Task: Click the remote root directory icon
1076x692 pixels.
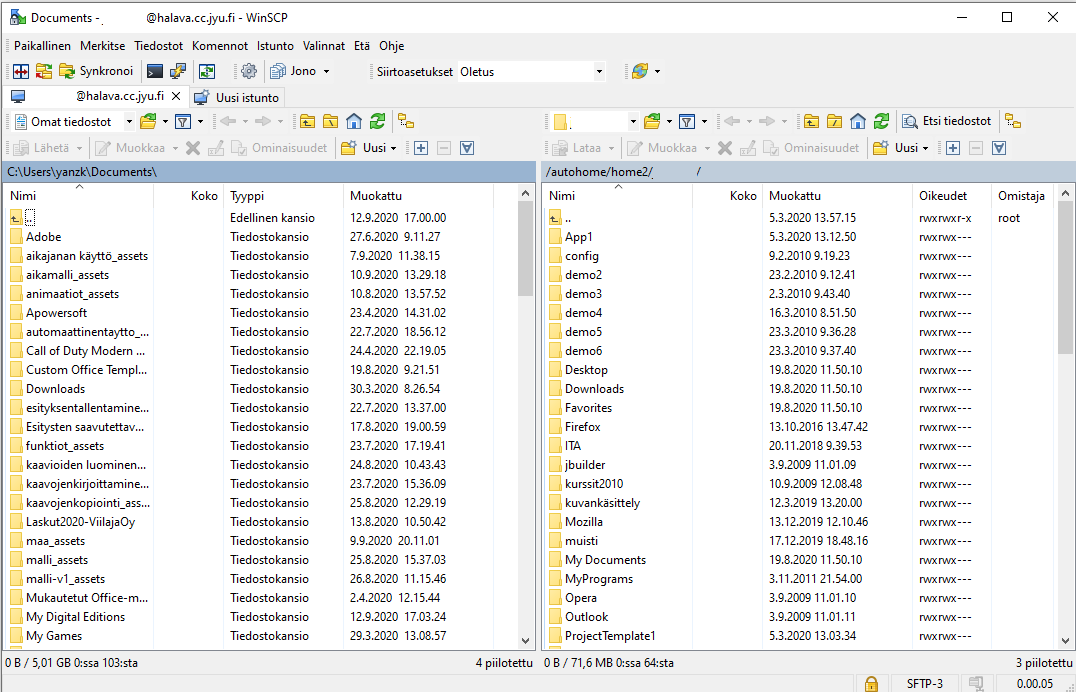Action: [834, 121]
